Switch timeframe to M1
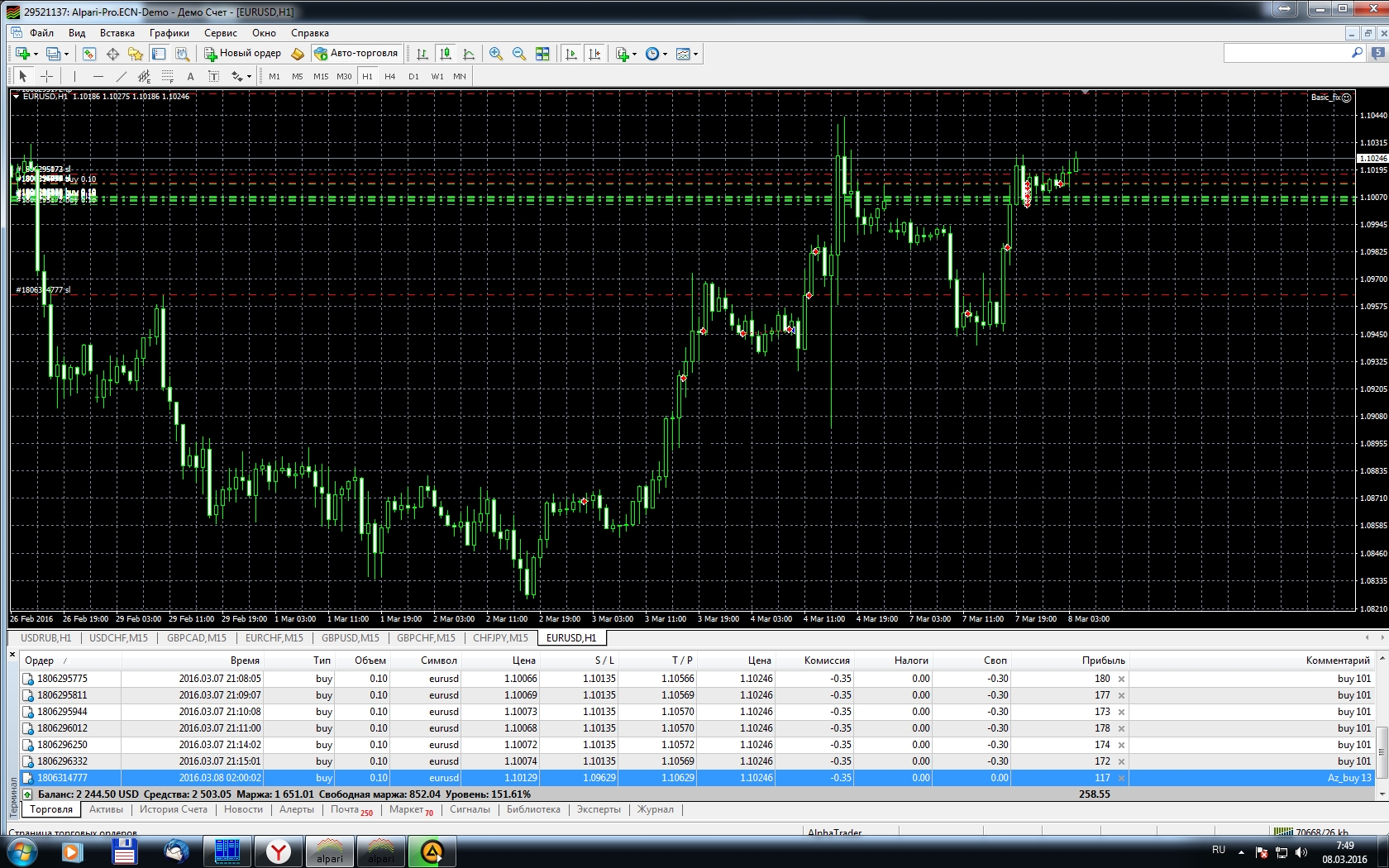1389x868 pixels. 274,76
